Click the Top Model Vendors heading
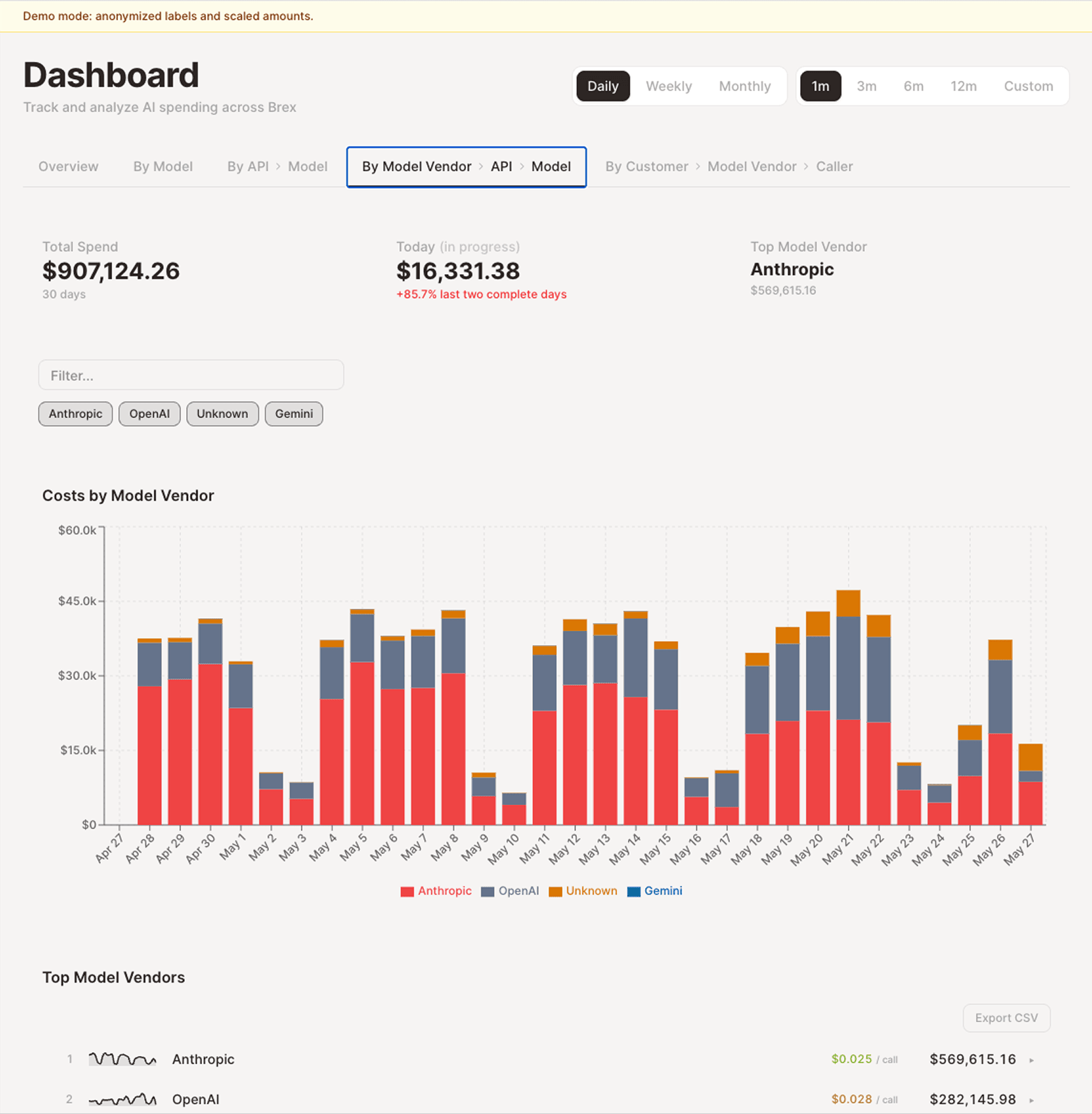The height and width of the screenshot is (1114, 1092). pos(113,977)
